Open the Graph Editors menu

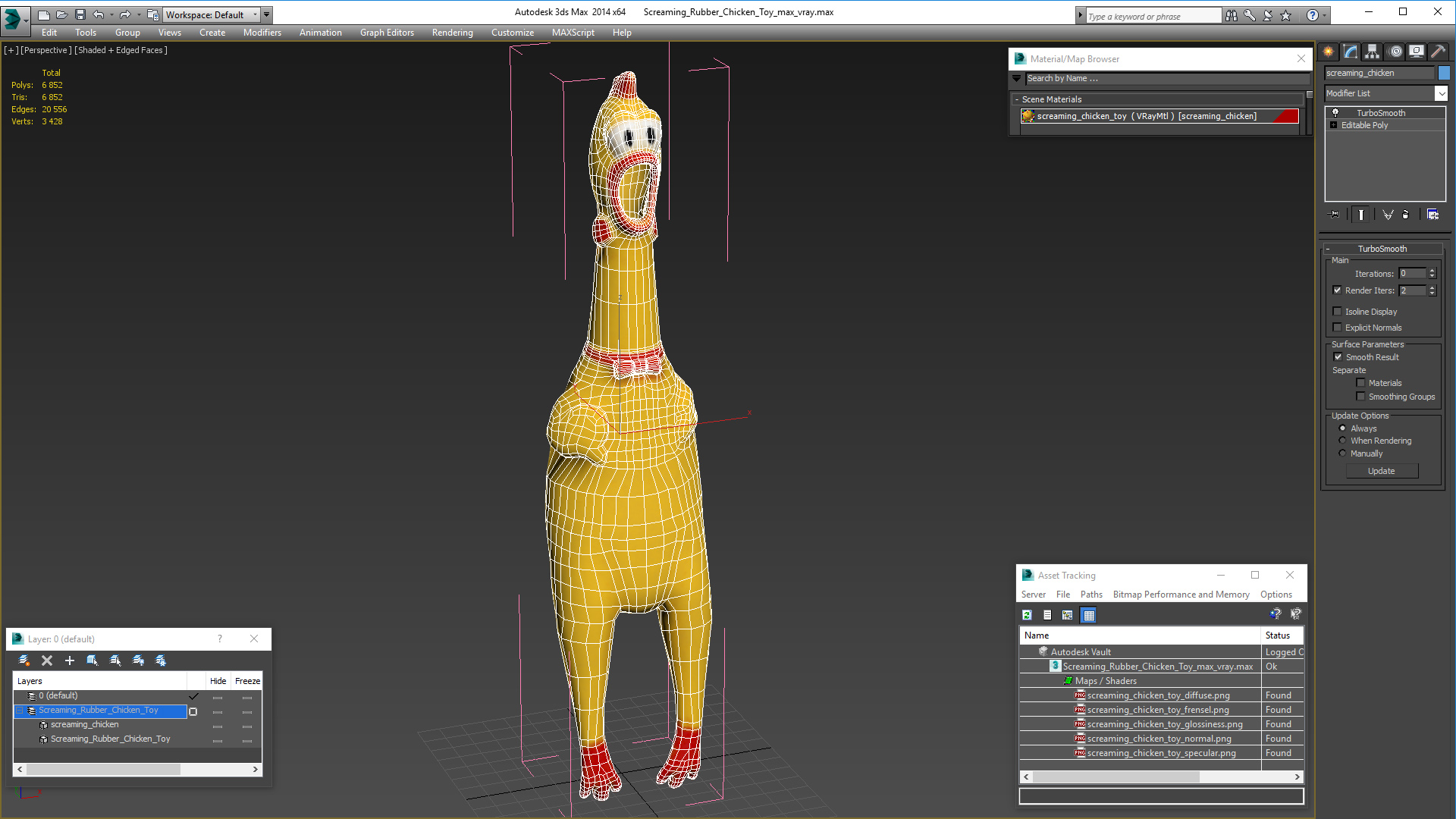tap(387, 33)
